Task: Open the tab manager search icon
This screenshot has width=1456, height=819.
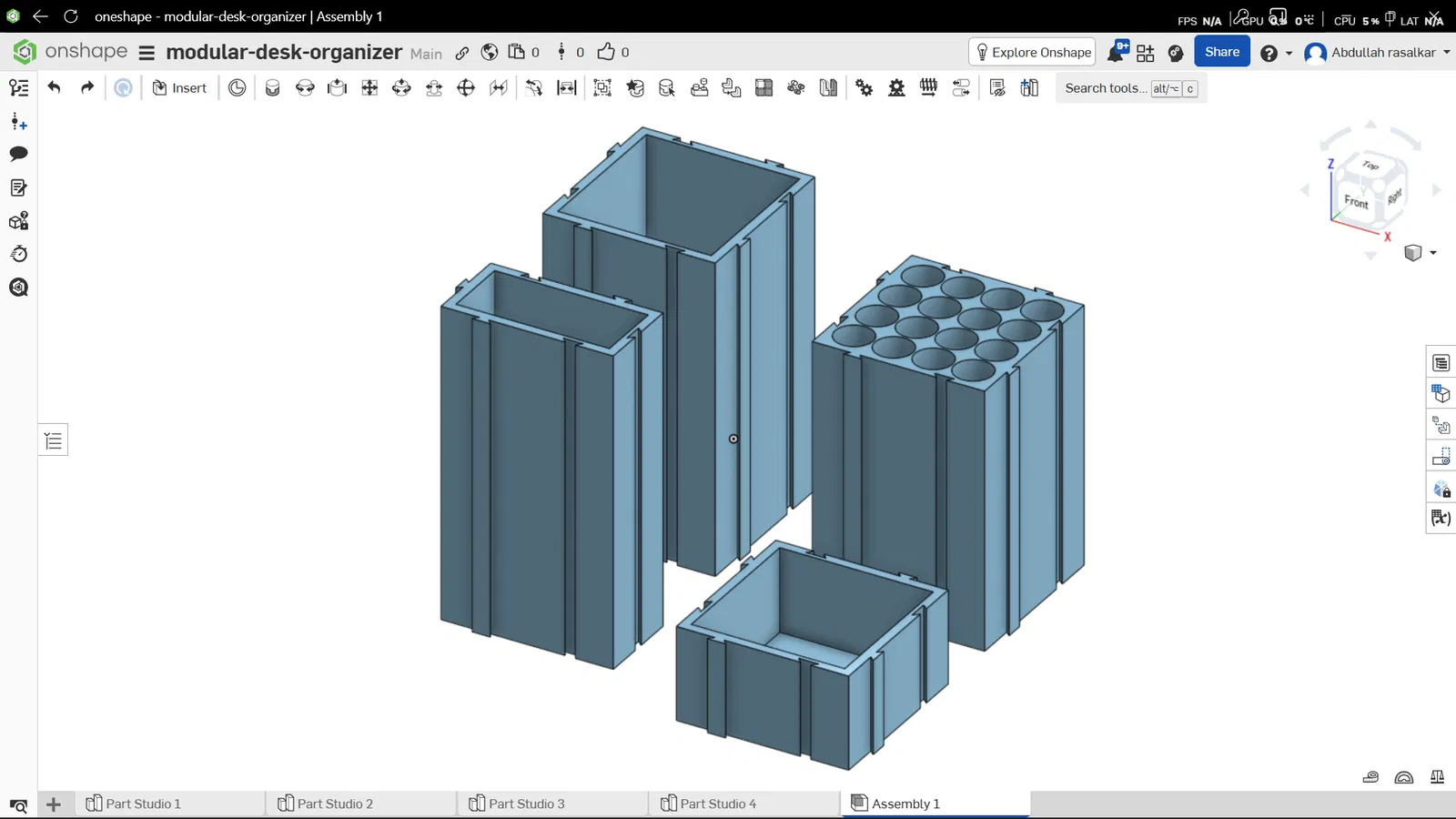Action: 18,805
